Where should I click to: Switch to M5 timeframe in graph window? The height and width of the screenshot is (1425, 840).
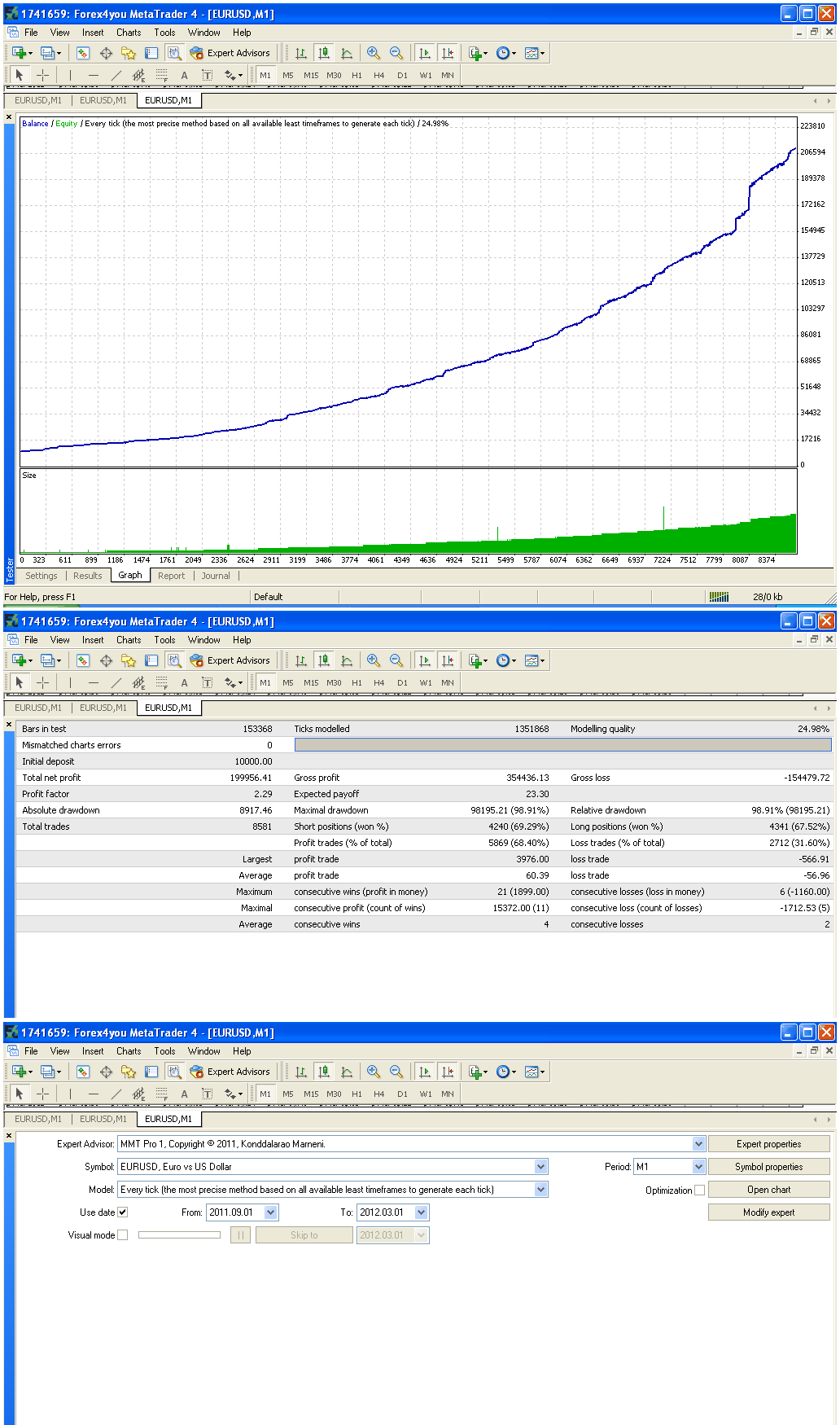pyautogui.click(x=288, y=75)
